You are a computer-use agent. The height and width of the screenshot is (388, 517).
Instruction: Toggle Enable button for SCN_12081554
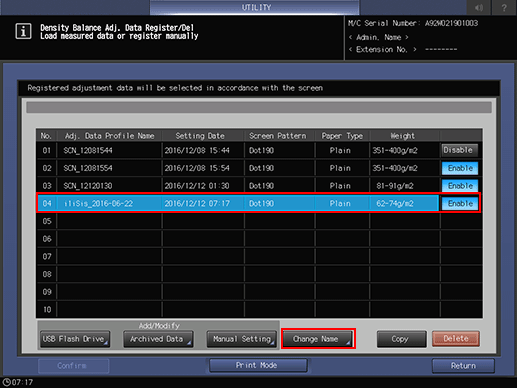point(460,168)
